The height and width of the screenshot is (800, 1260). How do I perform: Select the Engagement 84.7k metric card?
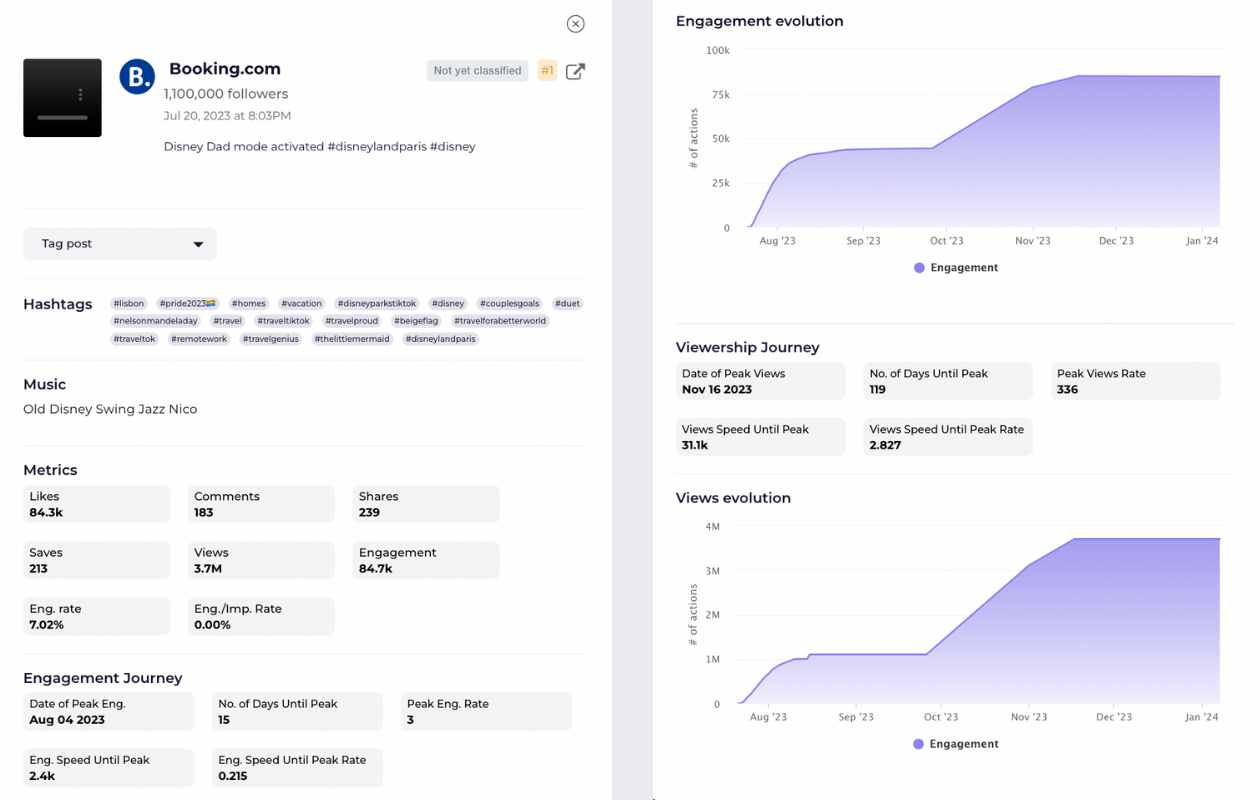tap(426, 560)
